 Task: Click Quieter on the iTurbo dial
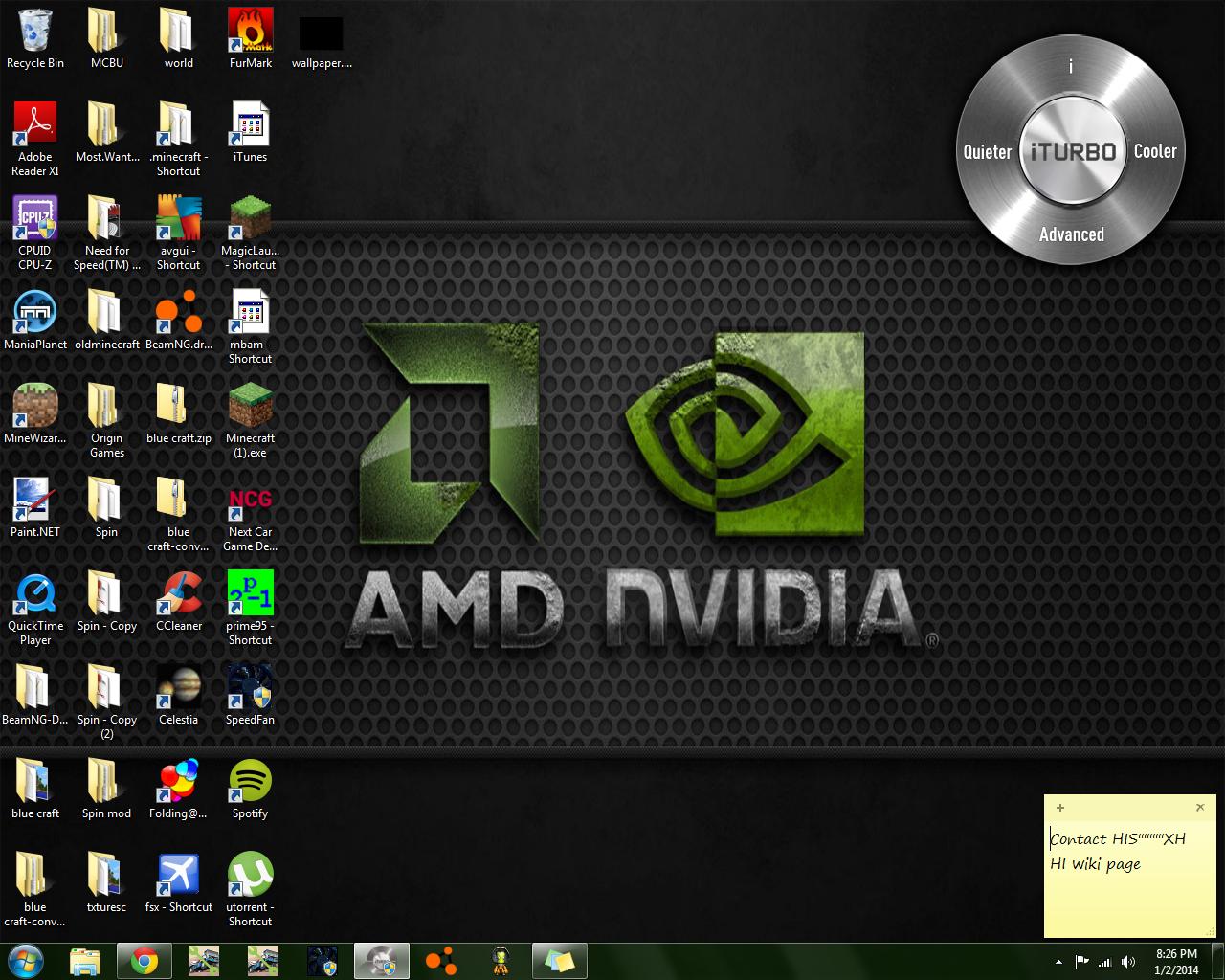pyautogui.click(x=988, y=152)
